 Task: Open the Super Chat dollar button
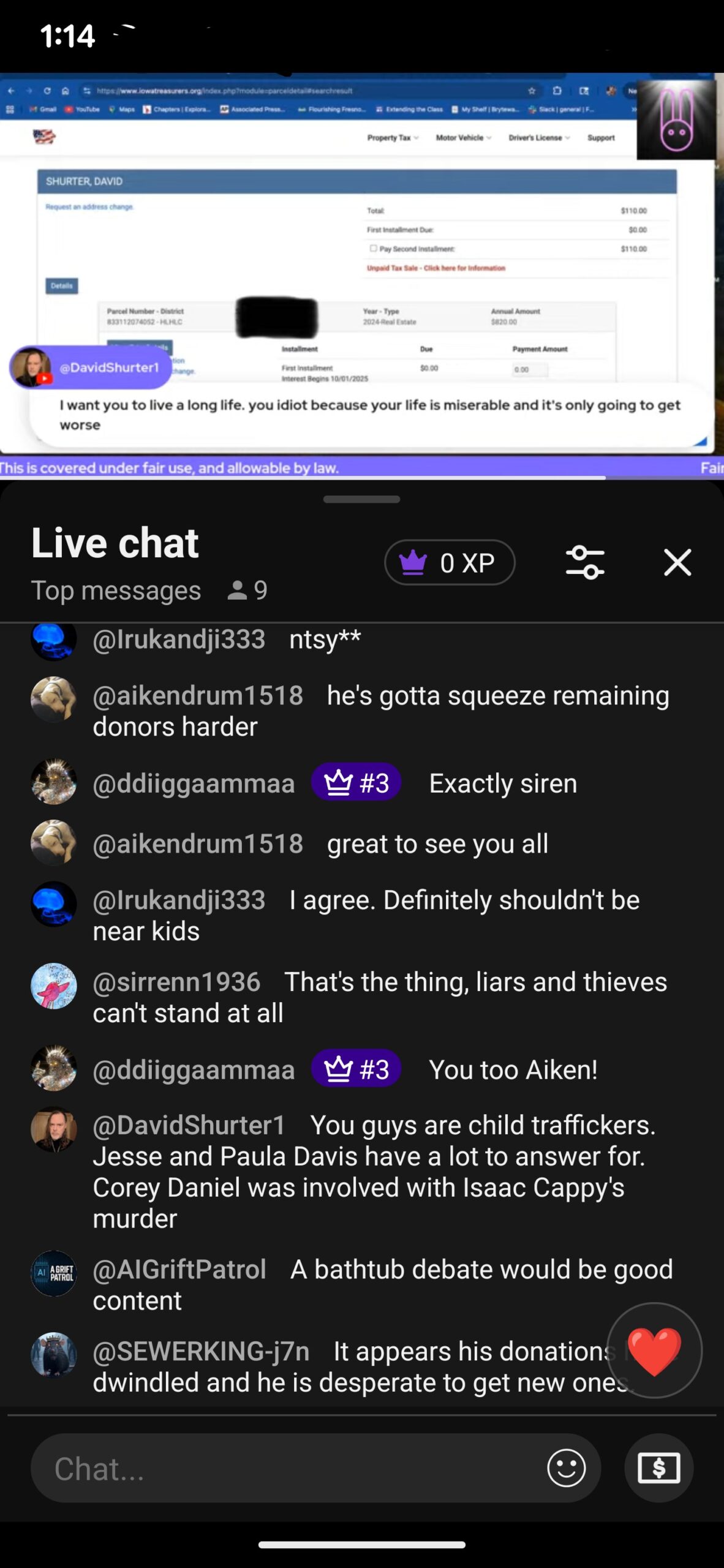coord(659,1468)
